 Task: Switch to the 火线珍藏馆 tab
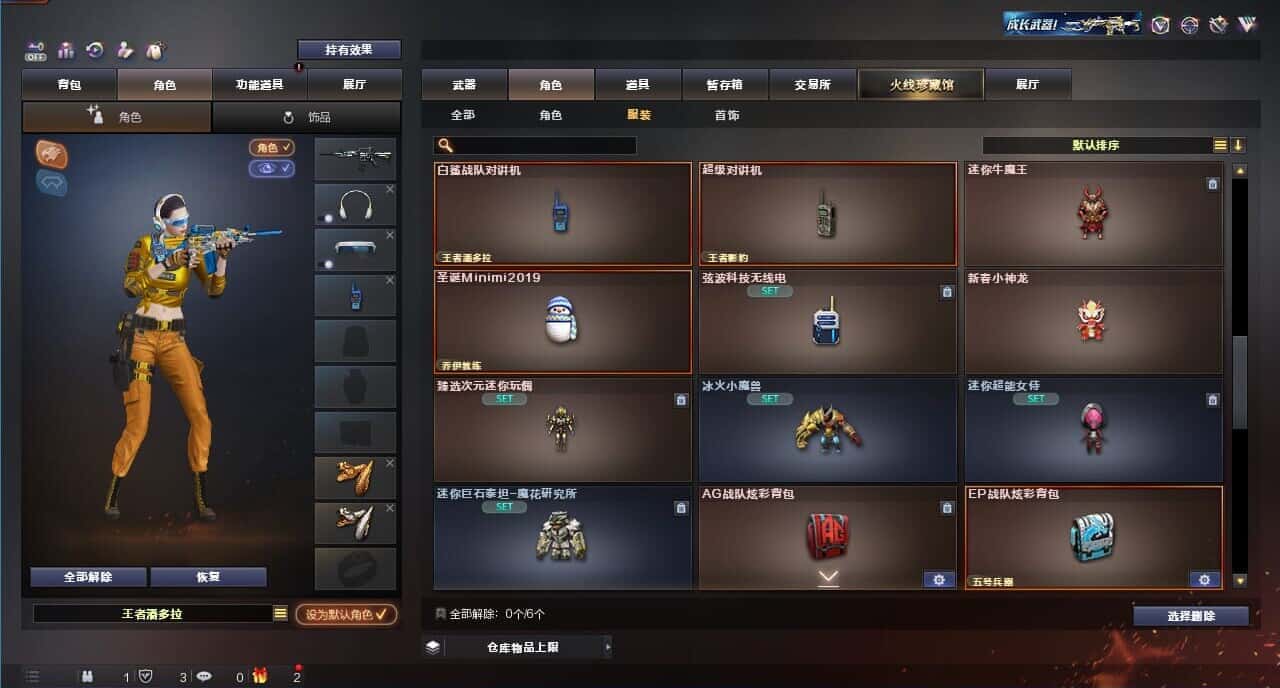tap(921, 85)
